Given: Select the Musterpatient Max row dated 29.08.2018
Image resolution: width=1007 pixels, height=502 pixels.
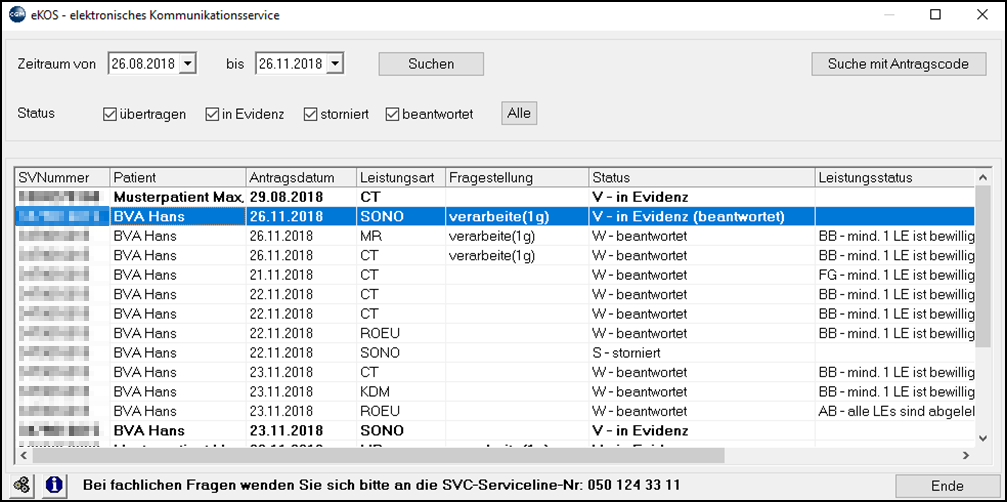Looking at the screenshot, I should point(495,195).
